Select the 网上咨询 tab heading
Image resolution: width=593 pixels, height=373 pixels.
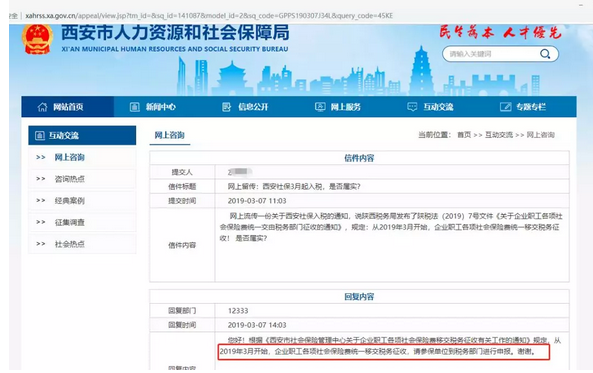click(169, 135)
